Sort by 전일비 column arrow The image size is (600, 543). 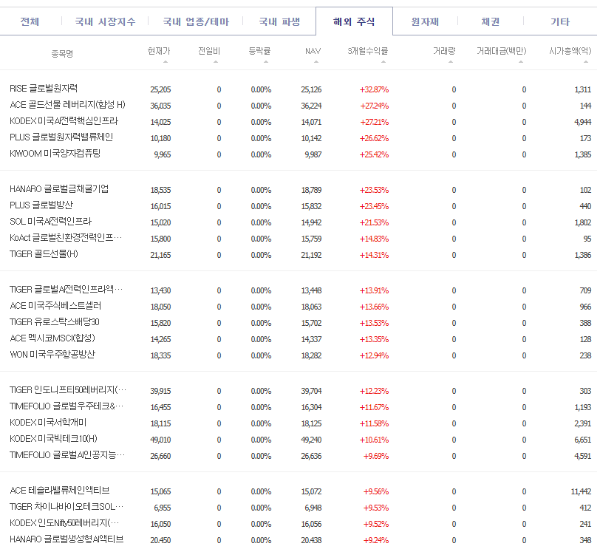[x=216, y=62]
